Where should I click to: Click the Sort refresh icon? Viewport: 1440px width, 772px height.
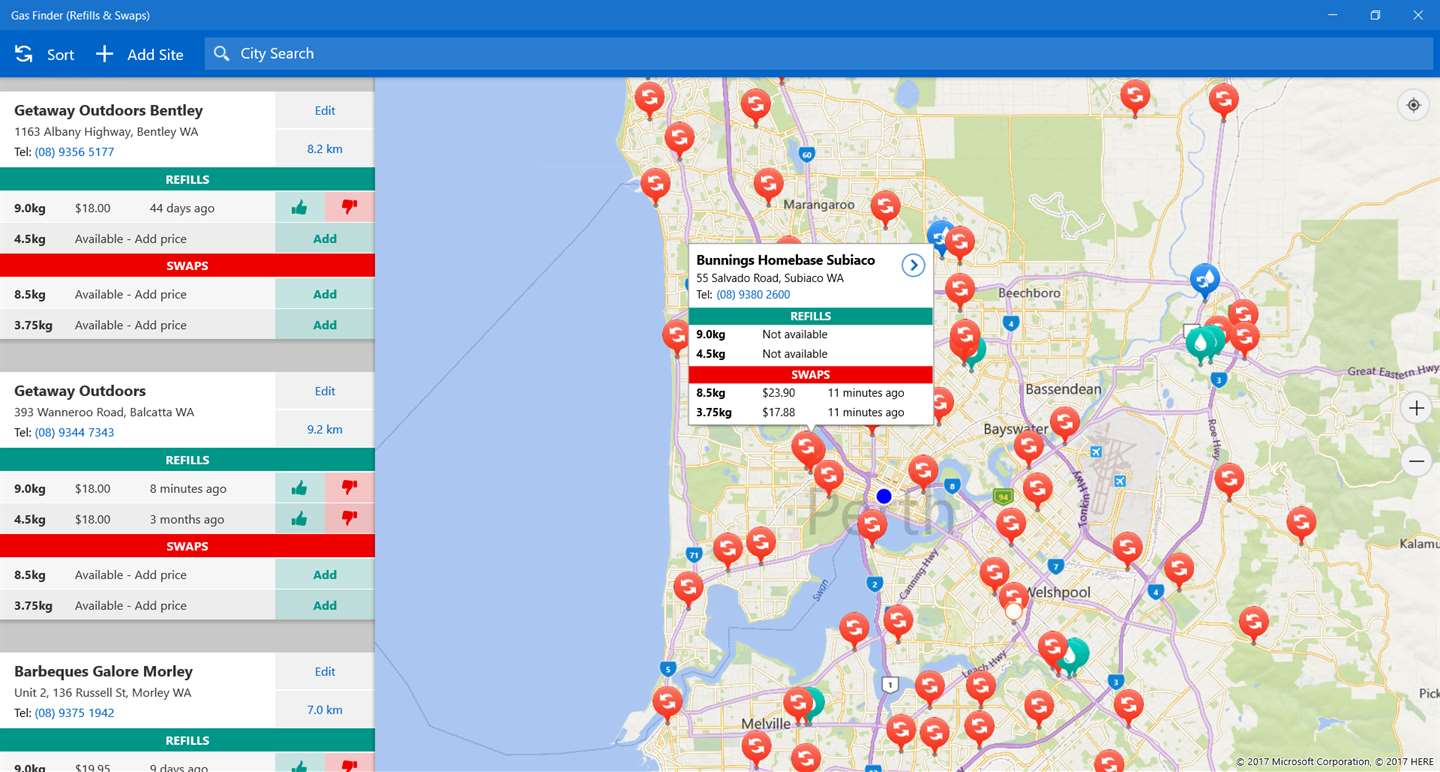[x=23, y=54]
